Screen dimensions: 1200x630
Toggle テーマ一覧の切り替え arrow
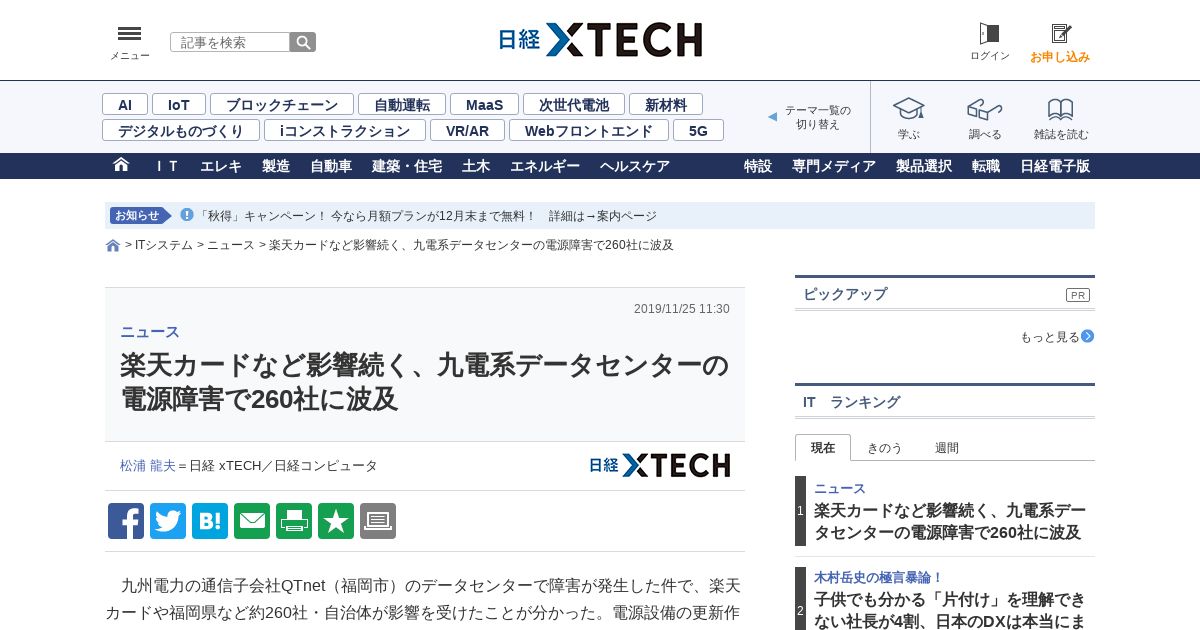point(772,117)
